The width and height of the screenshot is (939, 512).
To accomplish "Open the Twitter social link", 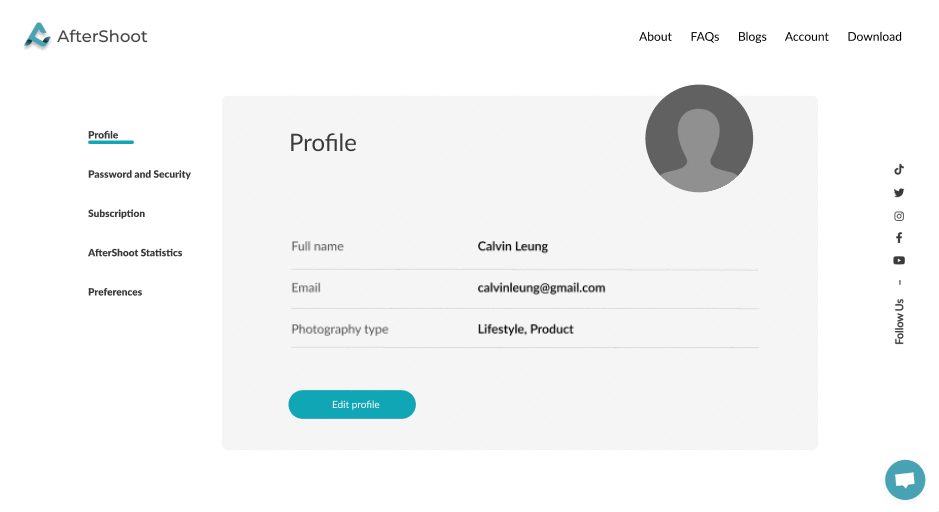I will click(899, 193).
